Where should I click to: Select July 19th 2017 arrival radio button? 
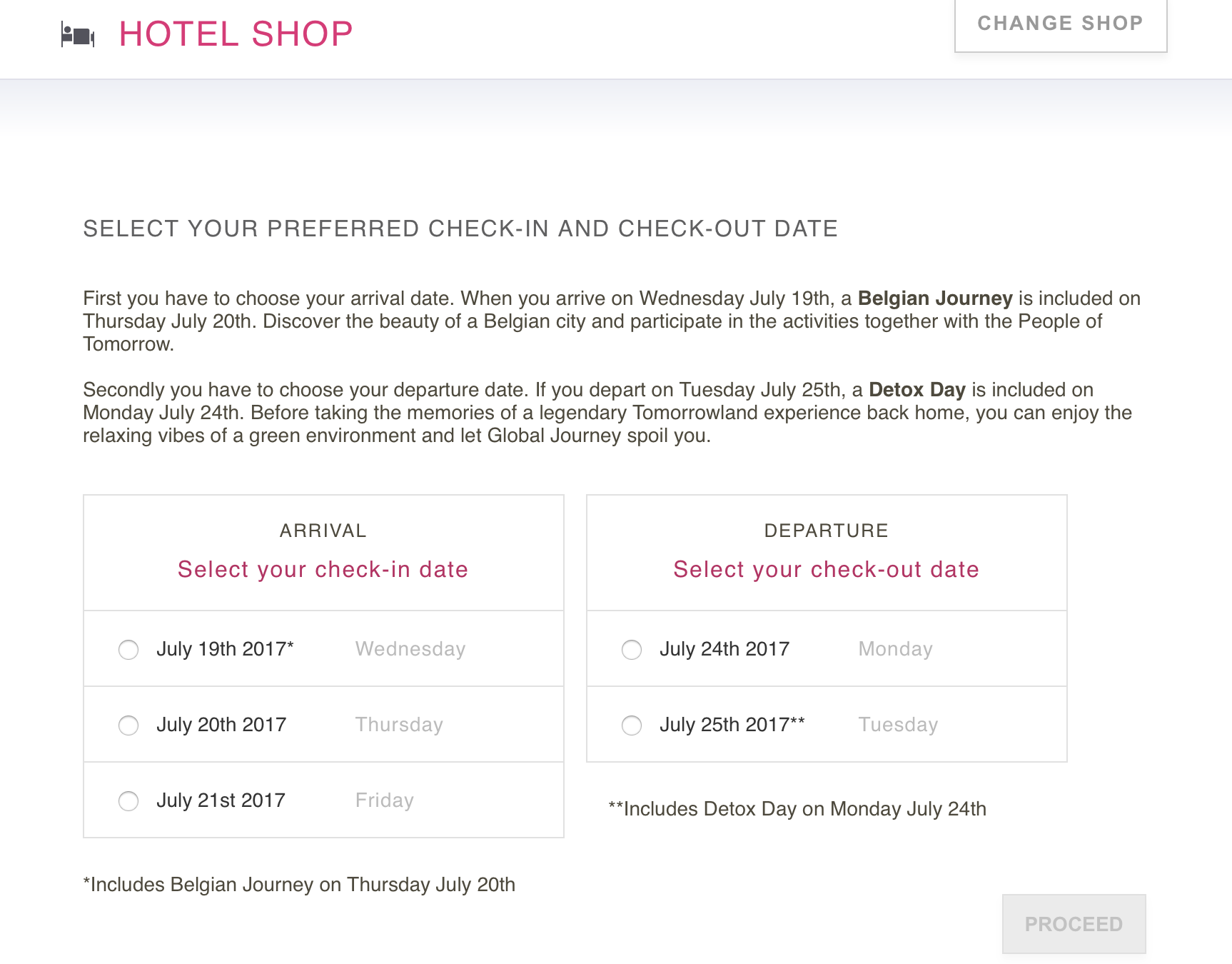point(128,650)
